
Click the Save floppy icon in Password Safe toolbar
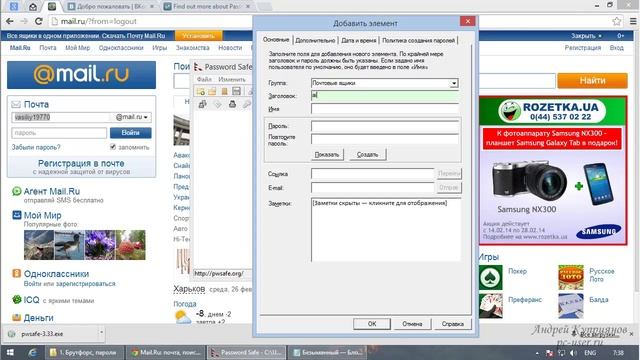point(236,91)
